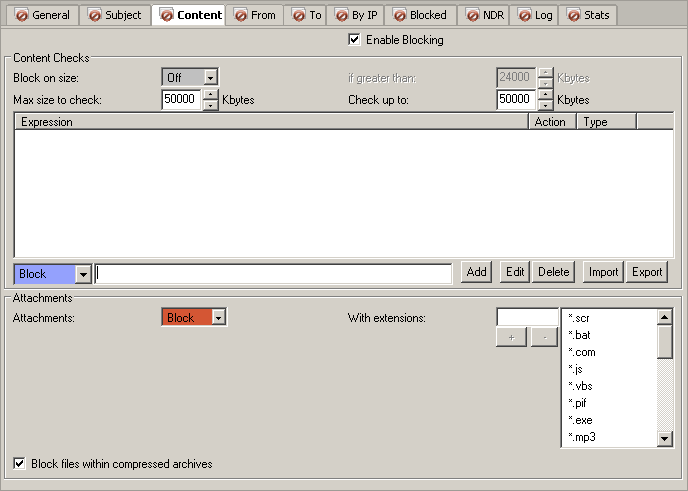
Task: Open the blue Block action dropdown
Action: click(83, 274)
